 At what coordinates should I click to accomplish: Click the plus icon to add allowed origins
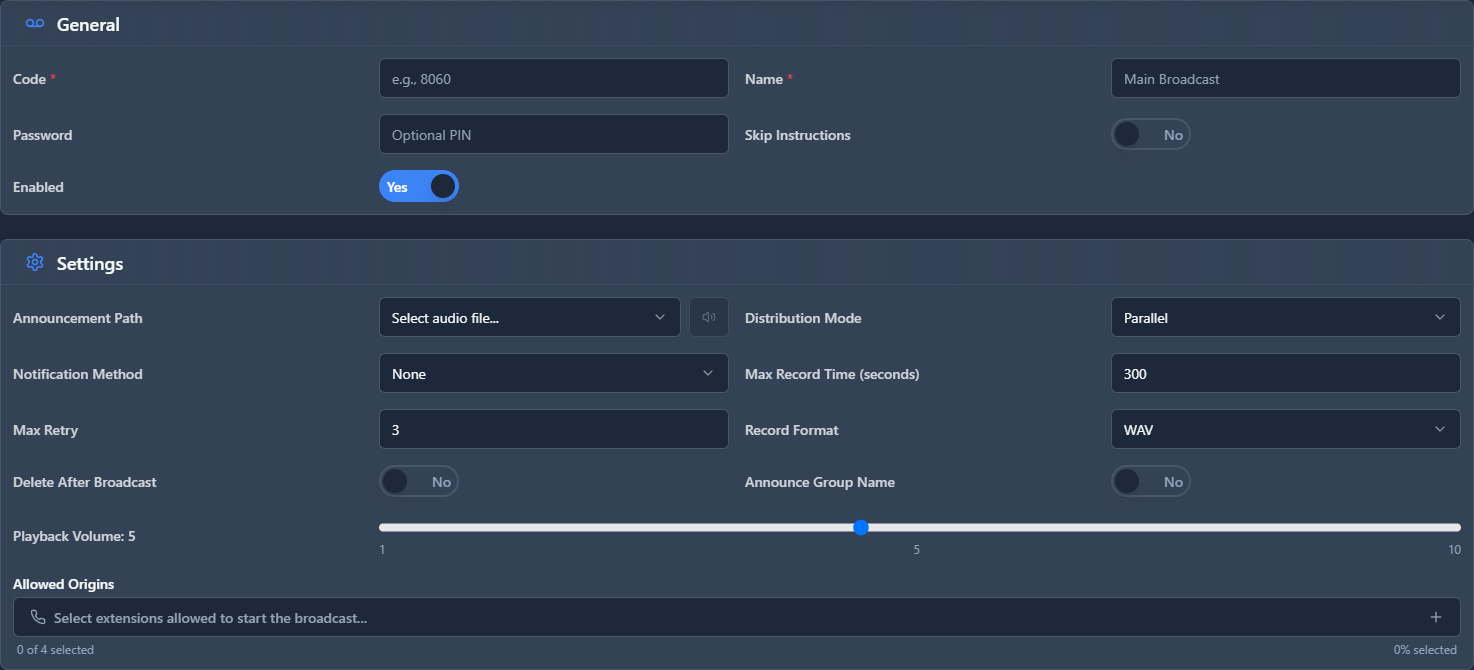pyautogui.click(x=1435, y=617)
